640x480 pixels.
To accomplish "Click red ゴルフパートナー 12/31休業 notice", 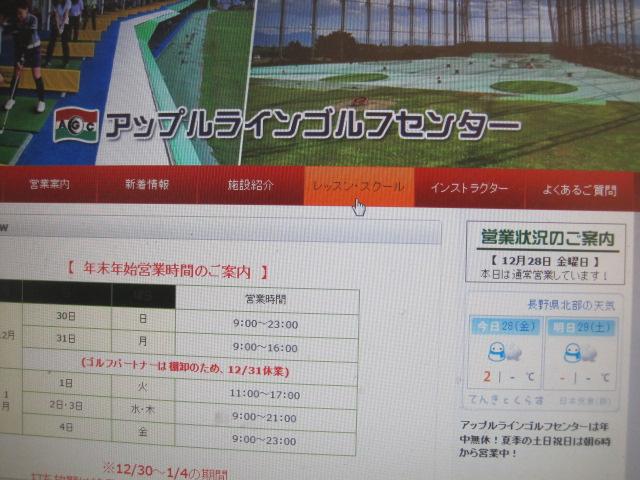I will [185, 368].
